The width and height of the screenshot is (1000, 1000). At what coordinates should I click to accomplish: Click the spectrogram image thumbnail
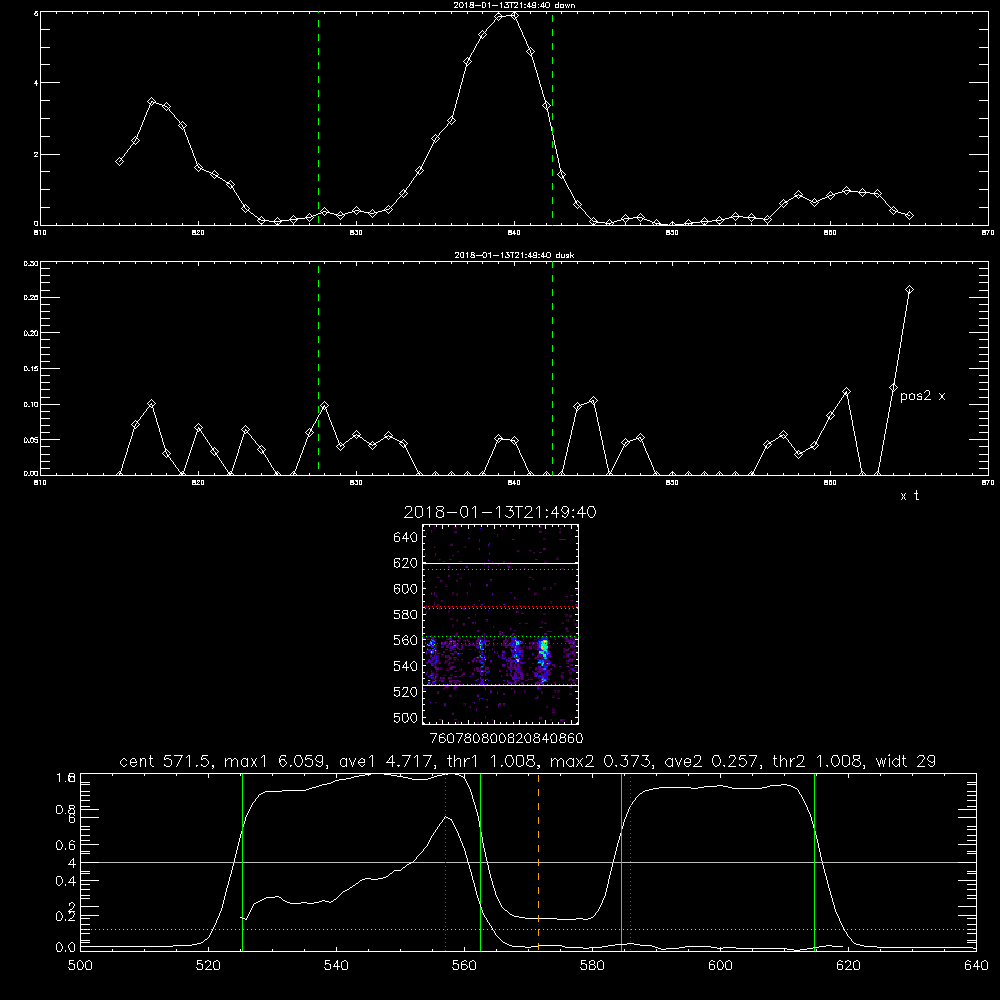[x=500, y=624]
